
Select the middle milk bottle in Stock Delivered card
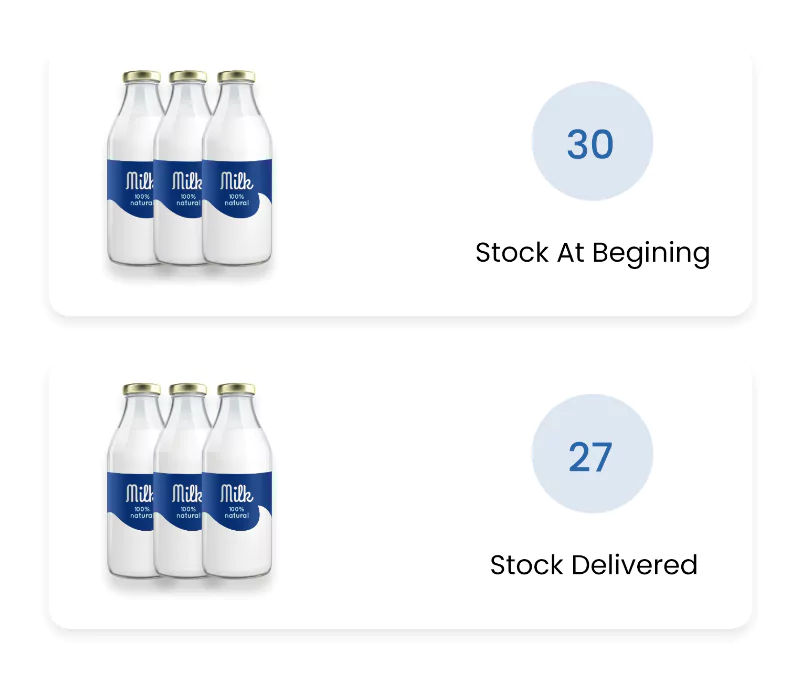(x=182, y=481)
